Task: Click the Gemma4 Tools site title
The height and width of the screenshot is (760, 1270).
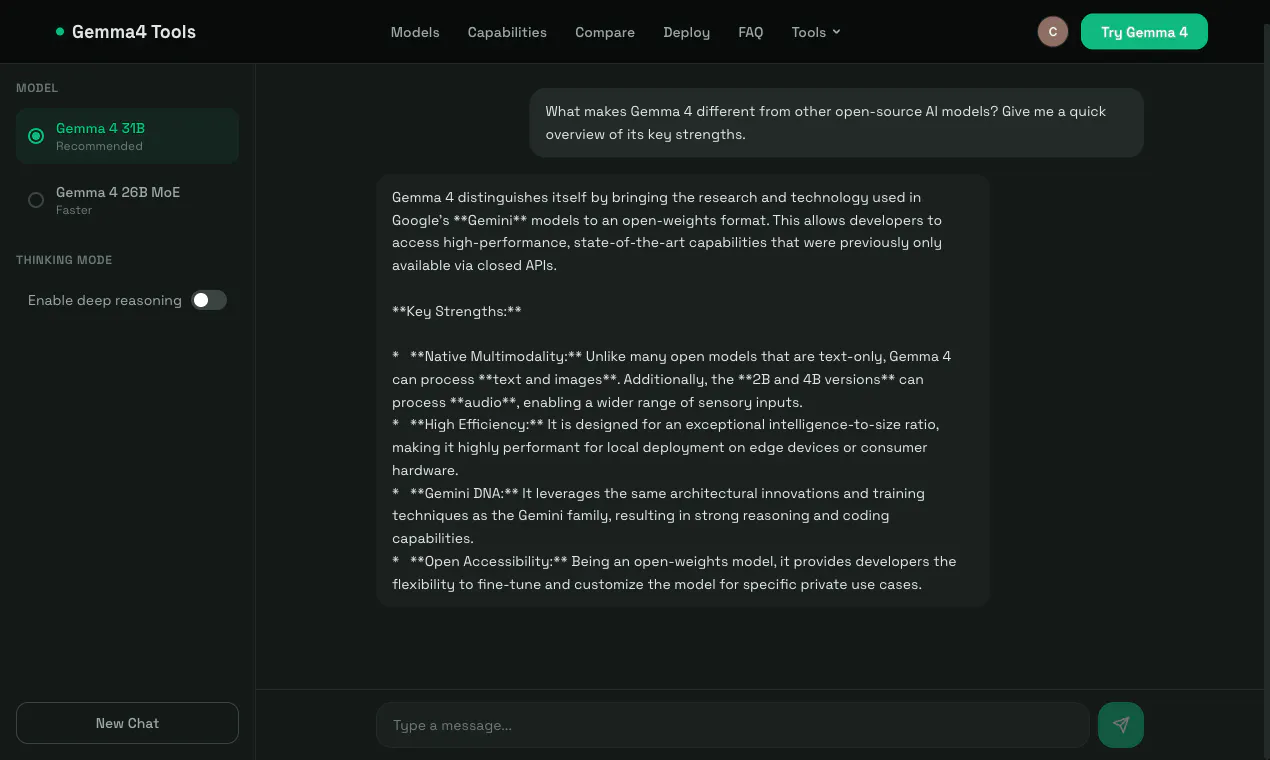Action: click(134, 32)
